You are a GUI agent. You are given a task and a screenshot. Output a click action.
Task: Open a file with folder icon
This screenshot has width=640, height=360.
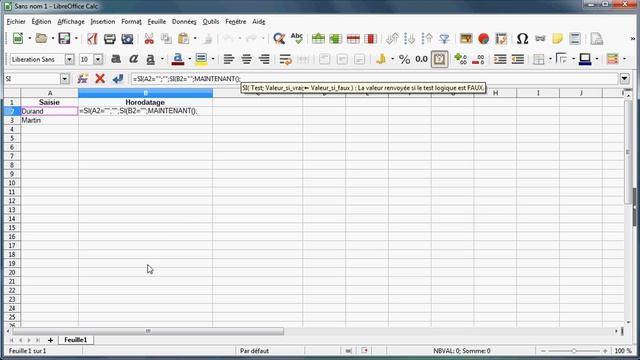[41, 38]
